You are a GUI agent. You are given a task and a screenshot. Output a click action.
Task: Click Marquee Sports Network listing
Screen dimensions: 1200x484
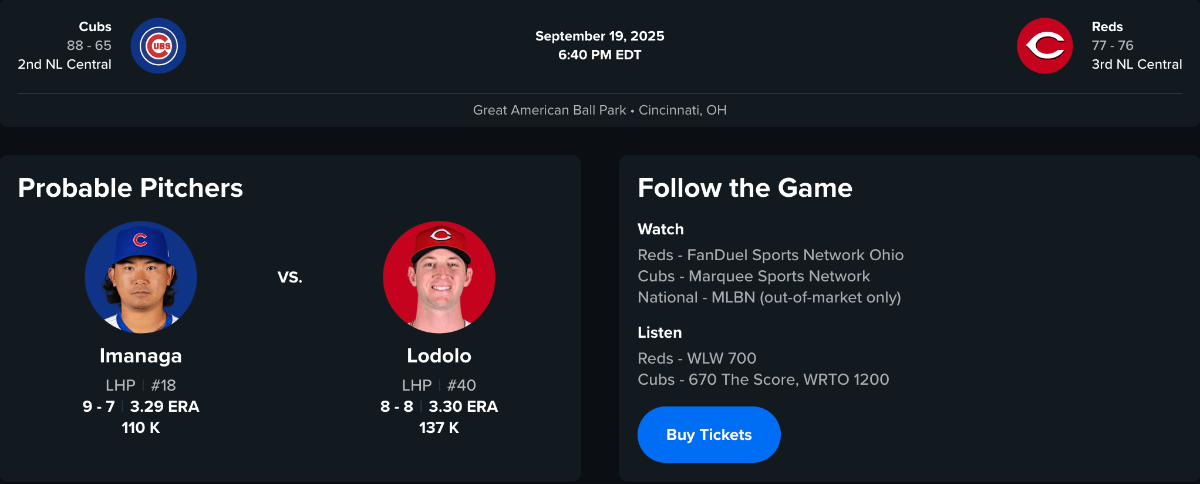[x=754, y=276]
